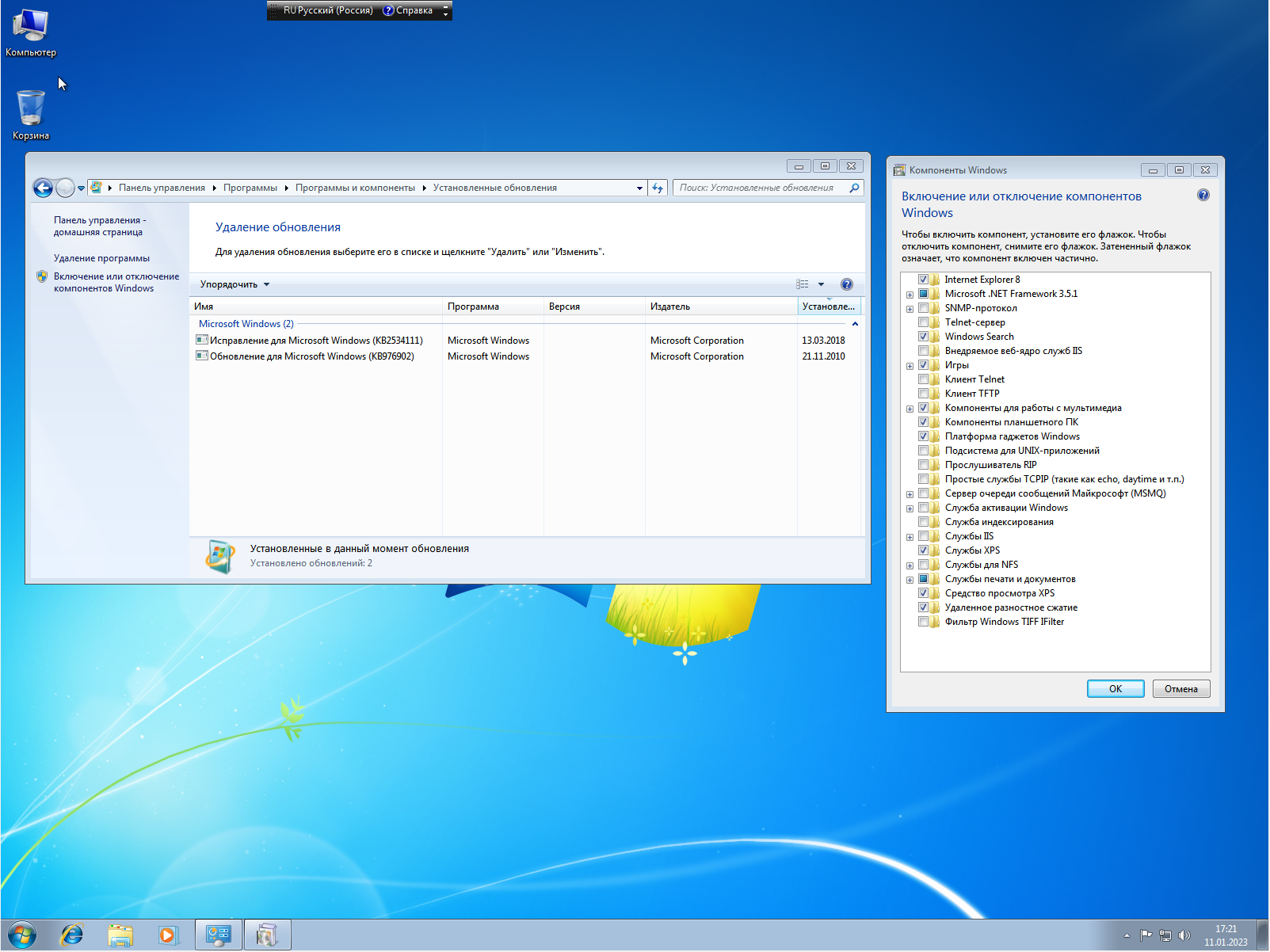
Task: Click the view mode icon in toolbar
Action: coord(803,284)
